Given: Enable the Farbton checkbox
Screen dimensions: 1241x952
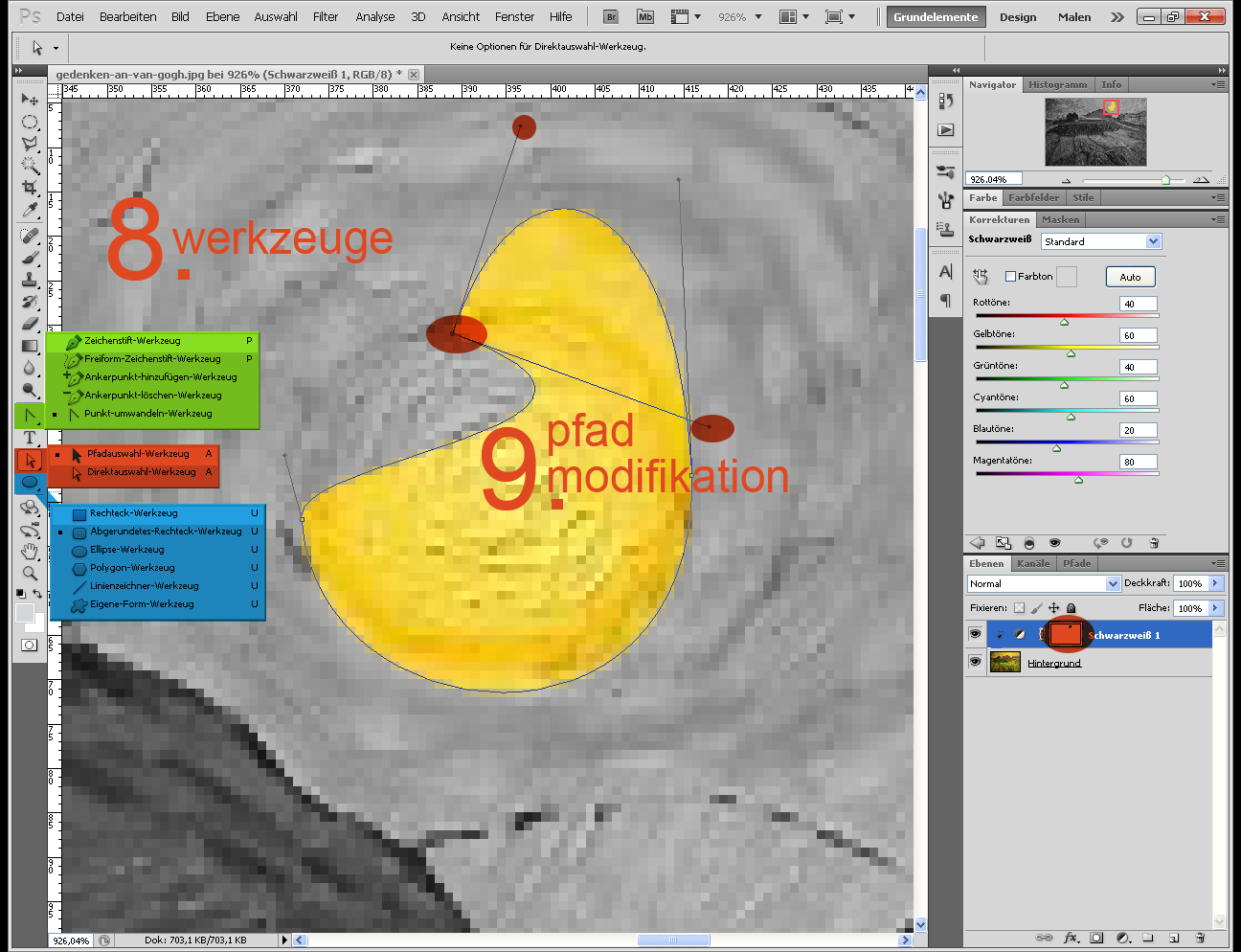Looking at the screenshot, I should pos(1010,277).
